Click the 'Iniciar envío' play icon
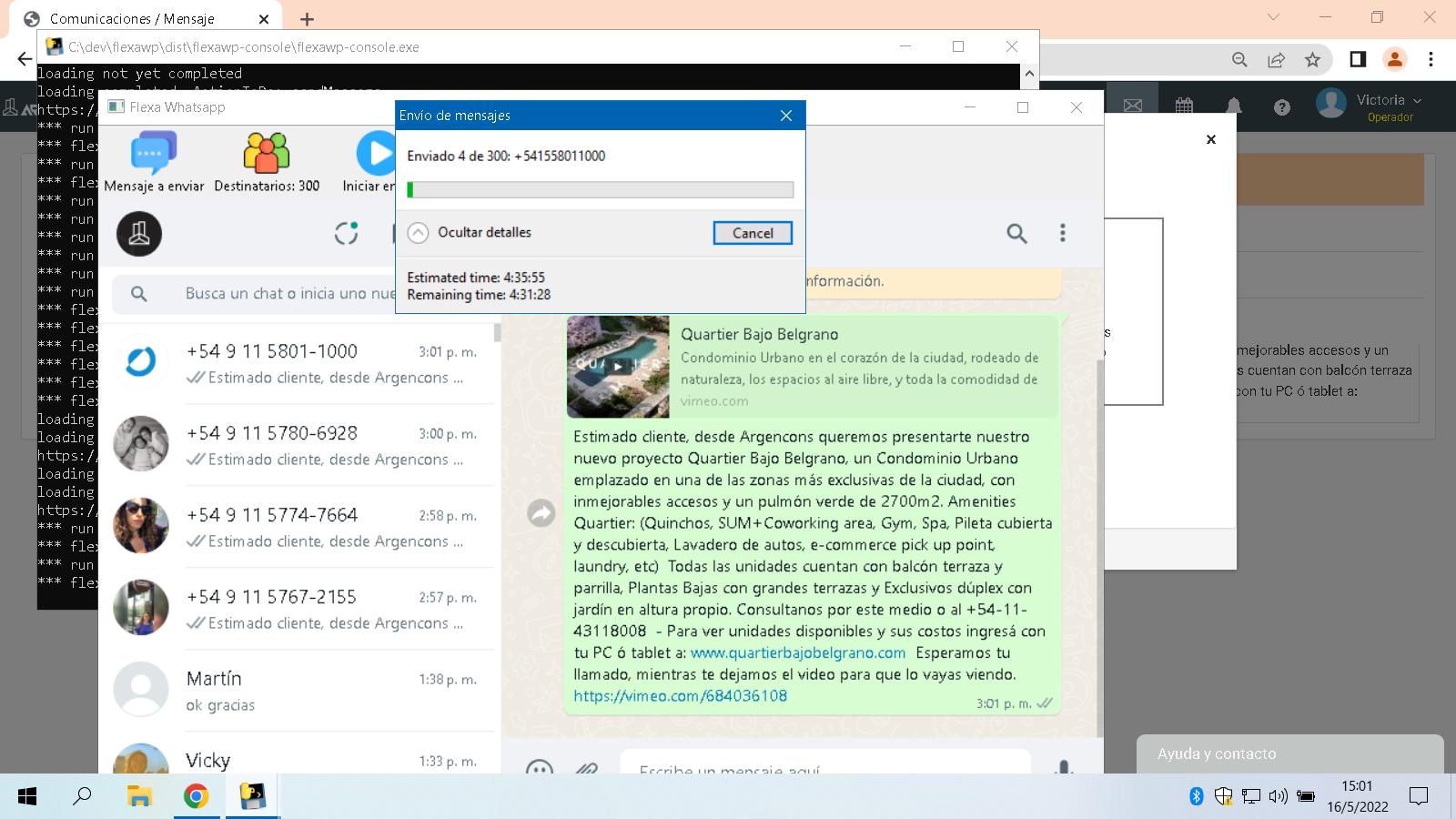The image size is (1456, 819). (376, 153)
